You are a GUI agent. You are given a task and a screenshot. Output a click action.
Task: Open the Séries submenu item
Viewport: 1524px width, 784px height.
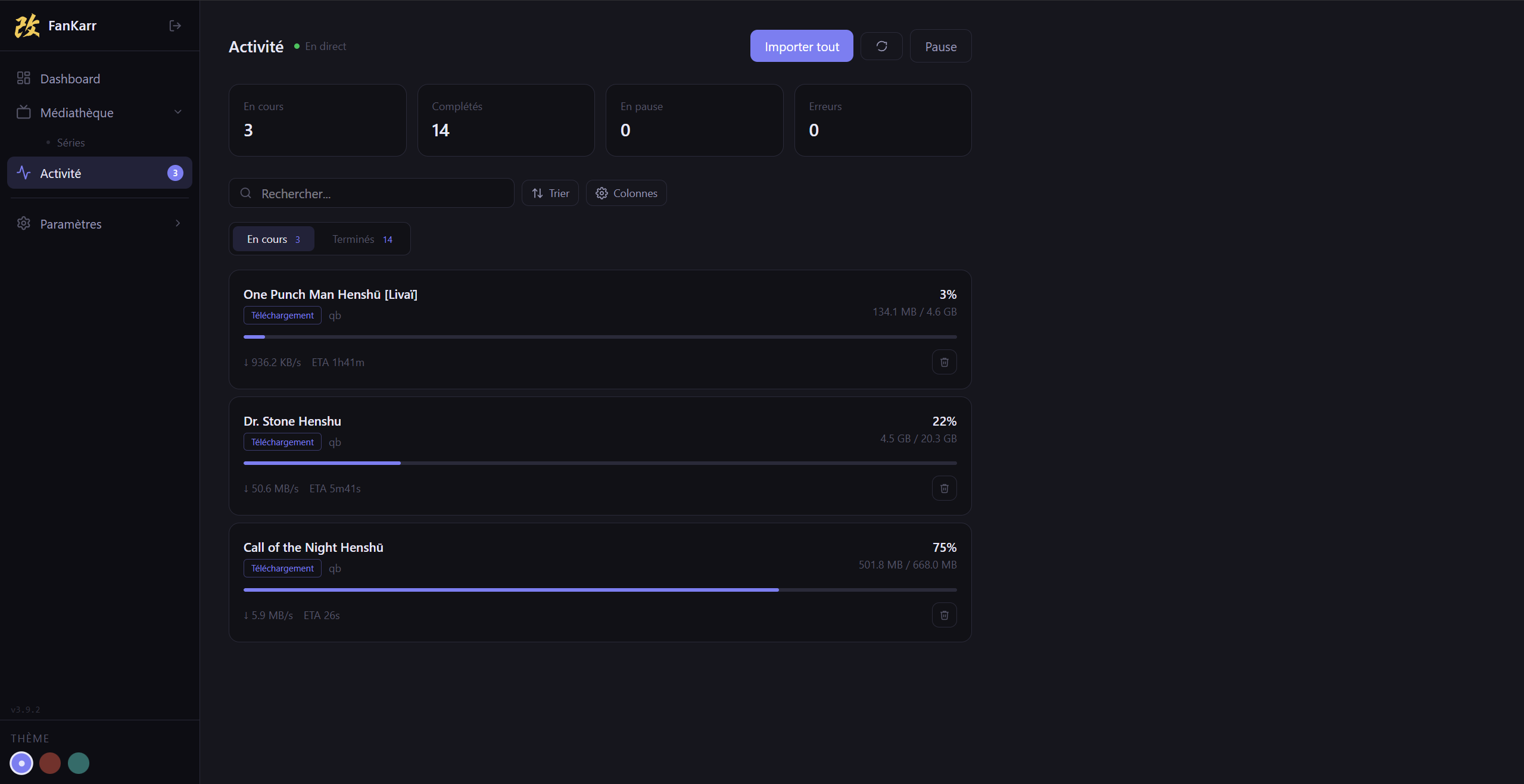click(71, 142)
